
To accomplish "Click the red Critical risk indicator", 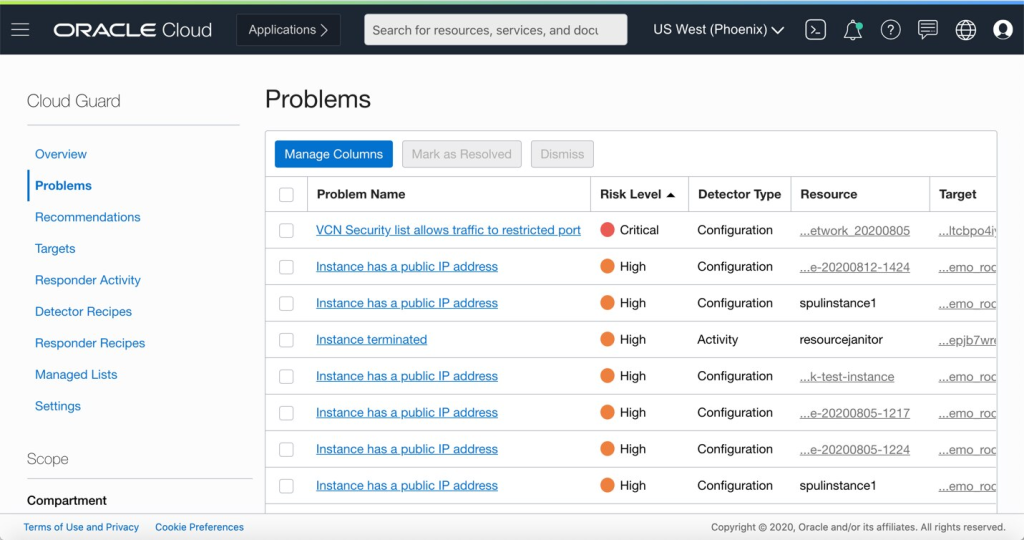I will tap(607, 230).
